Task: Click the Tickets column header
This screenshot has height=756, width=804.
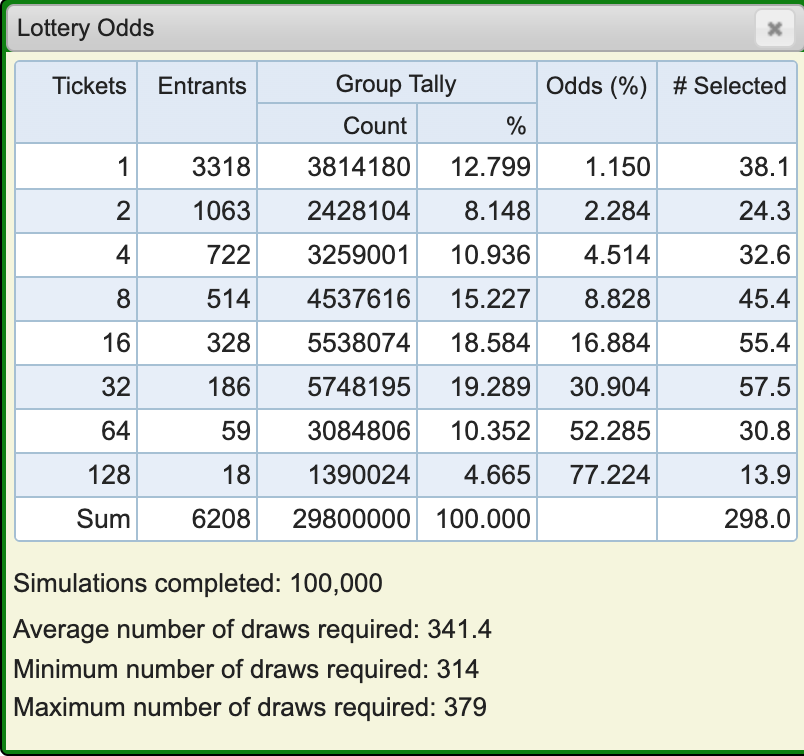Action: [x=89, y=86]
